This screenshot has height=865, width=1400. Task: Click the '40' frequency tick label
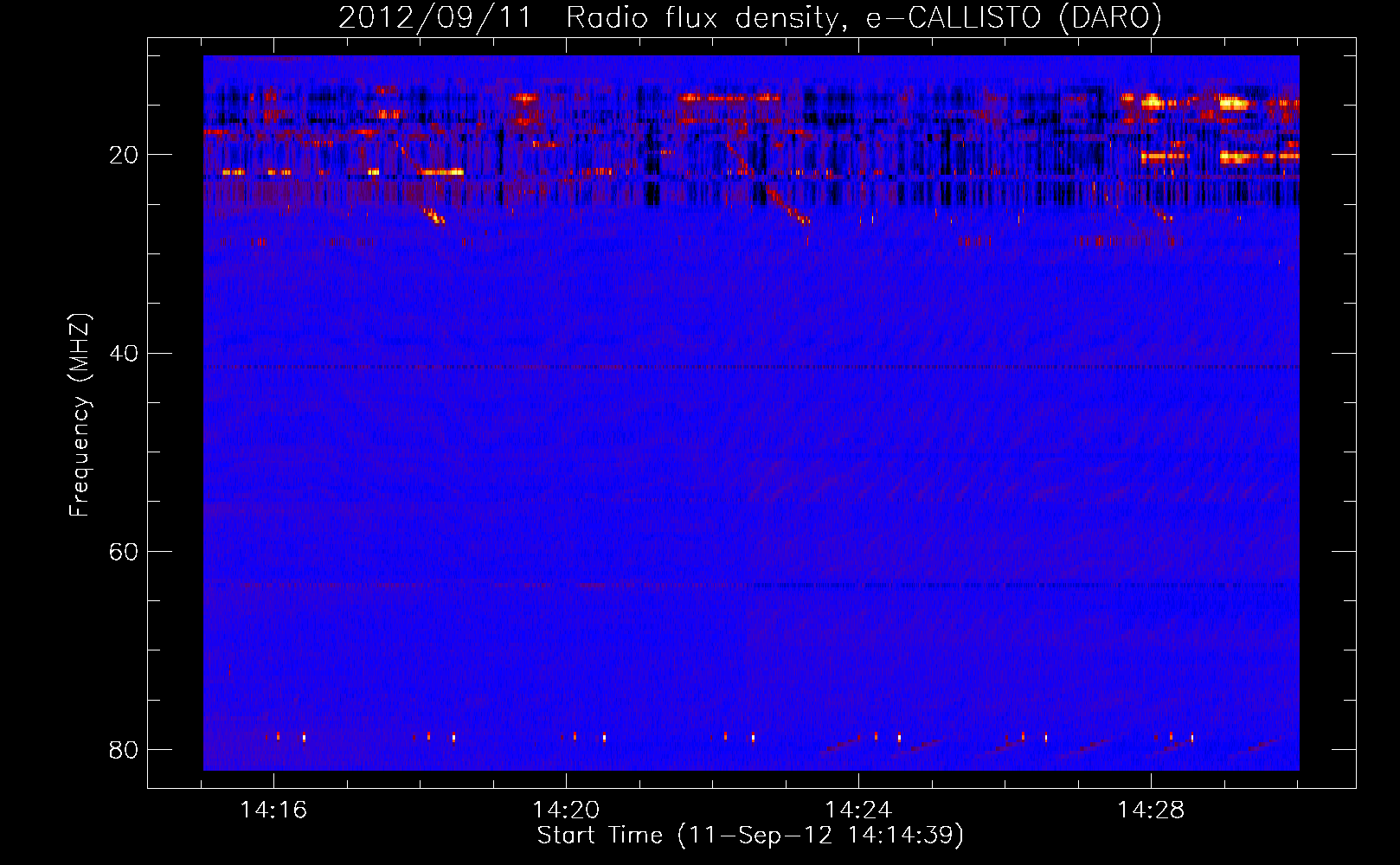pos(124,354)
